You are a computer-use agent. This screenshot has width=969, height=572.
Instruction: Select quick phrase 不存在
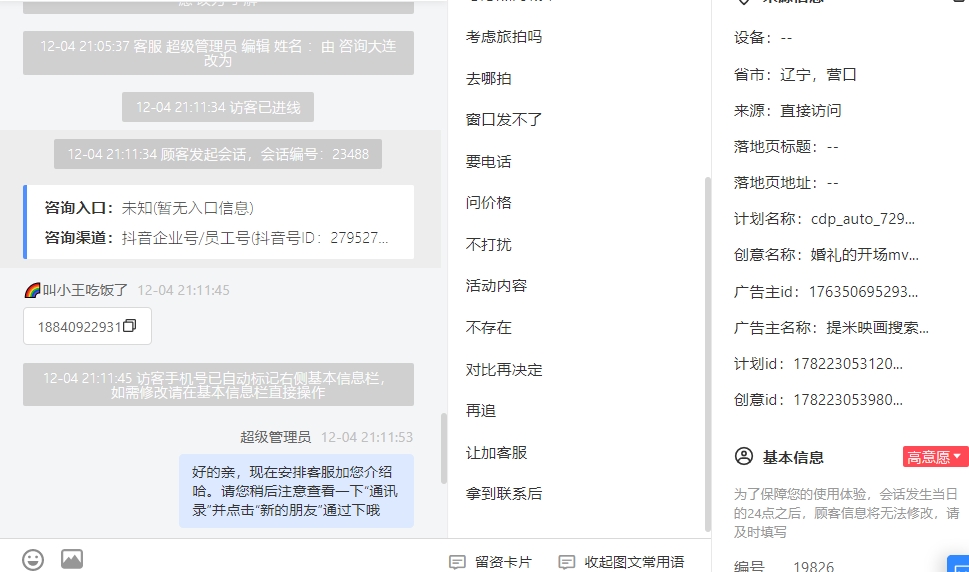[x=488, y=327]
